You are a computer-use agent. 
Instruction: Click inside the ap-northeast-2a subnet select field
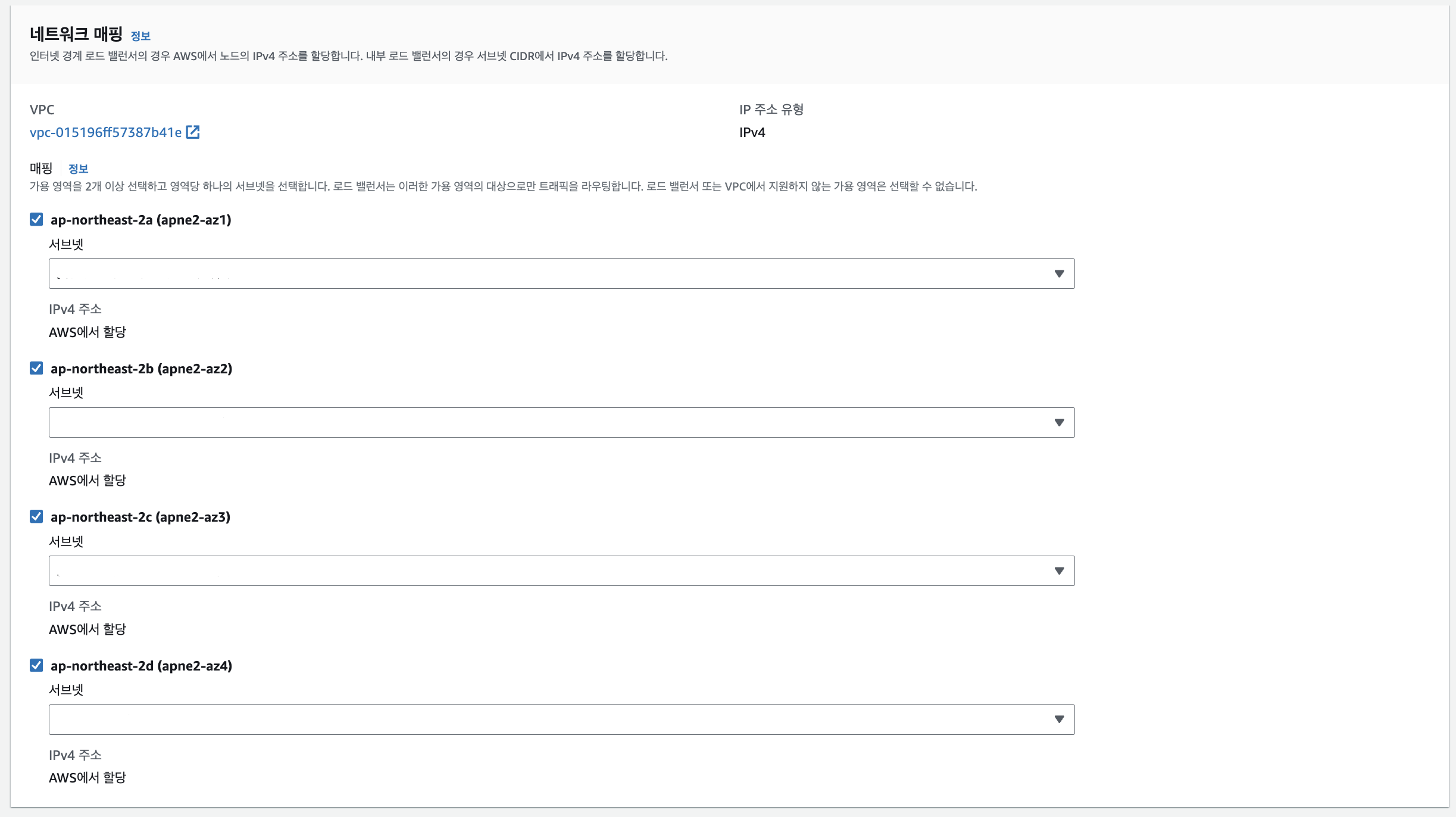[536, 274]
